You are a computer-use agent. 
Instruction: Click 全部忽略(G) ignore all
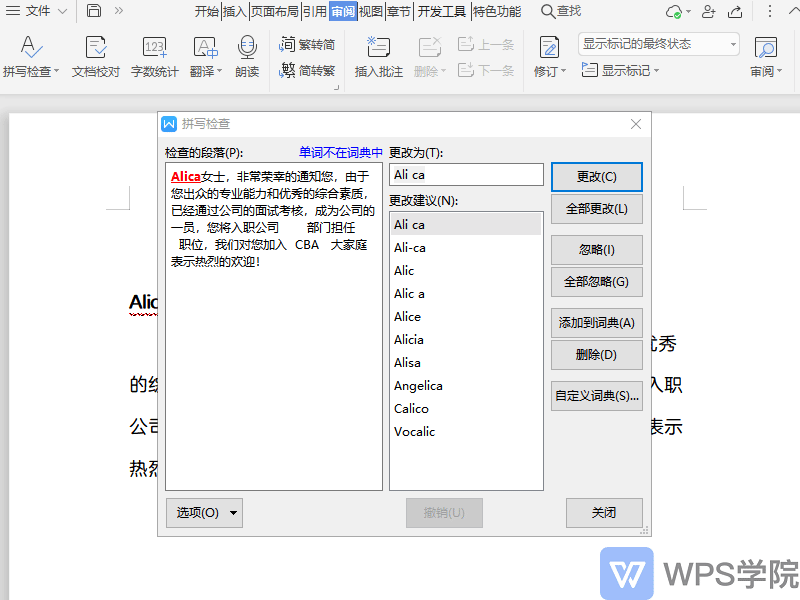(596, 282)
